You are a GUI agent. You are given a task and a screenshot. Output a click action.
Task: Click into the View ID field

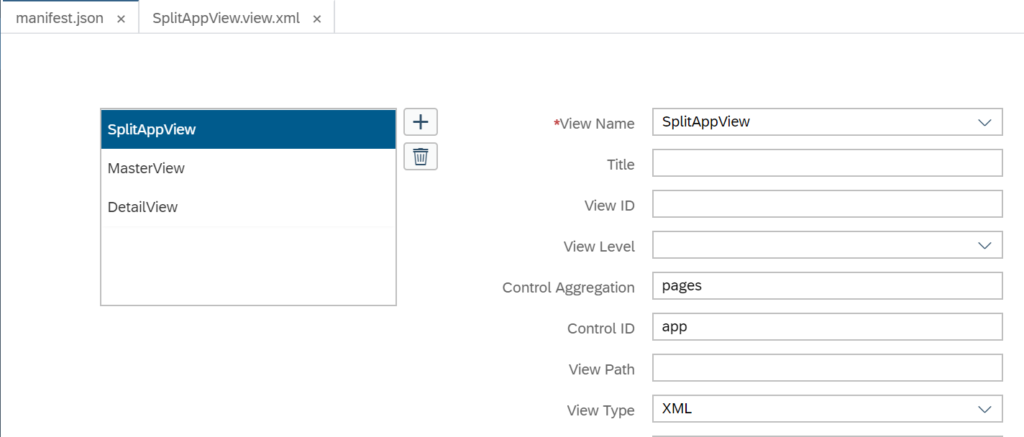(x=827, y=204)
